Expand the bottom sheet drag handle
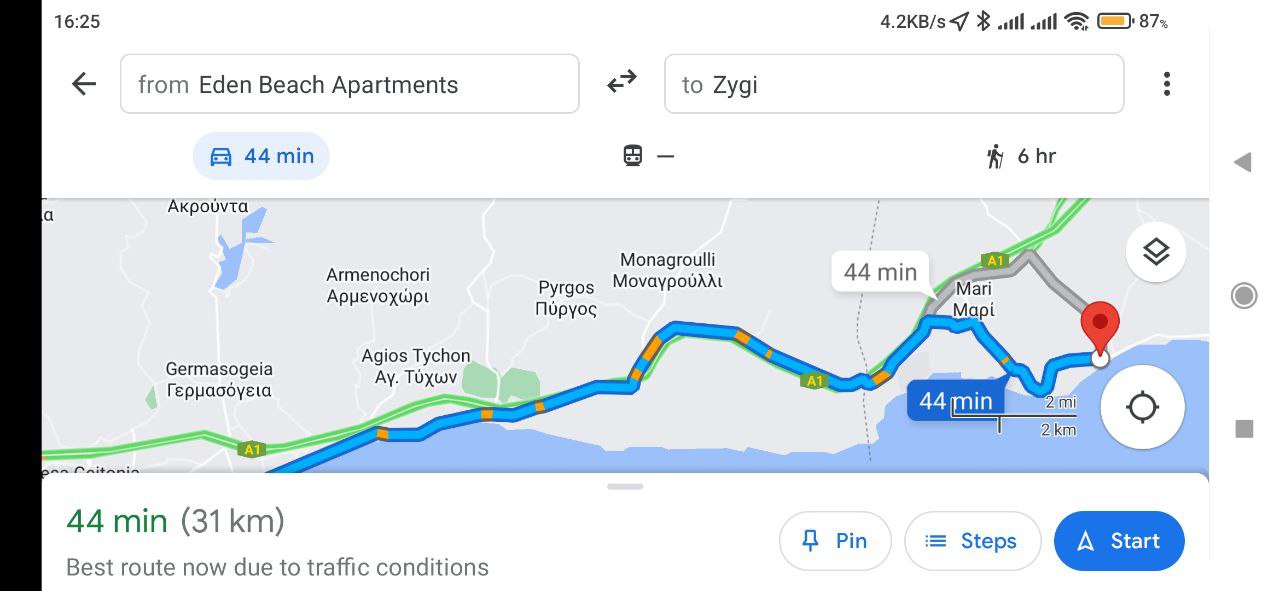This screenshot has height=591, width=1280. coord(625,487)
